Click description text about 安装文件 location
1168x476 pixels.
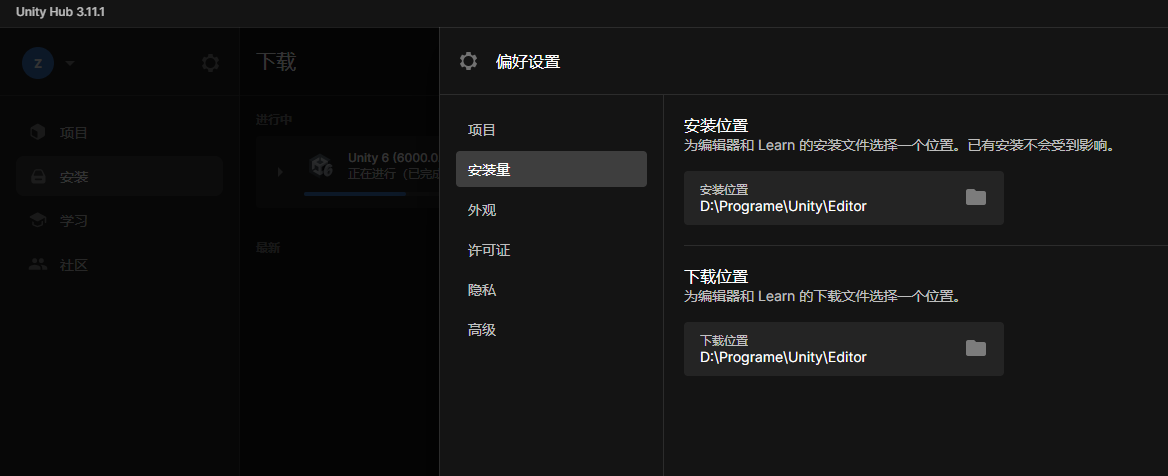click(901, 145)
